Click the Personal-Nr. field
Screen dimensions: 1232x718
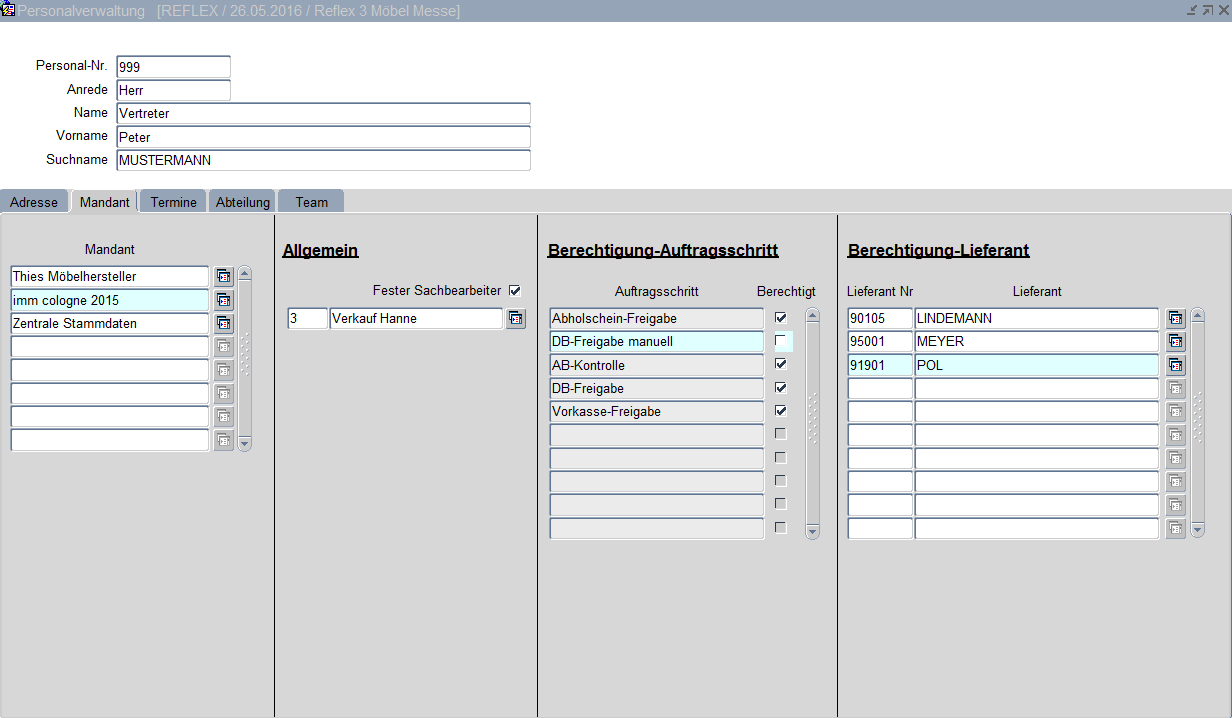(x=173, y=67)
